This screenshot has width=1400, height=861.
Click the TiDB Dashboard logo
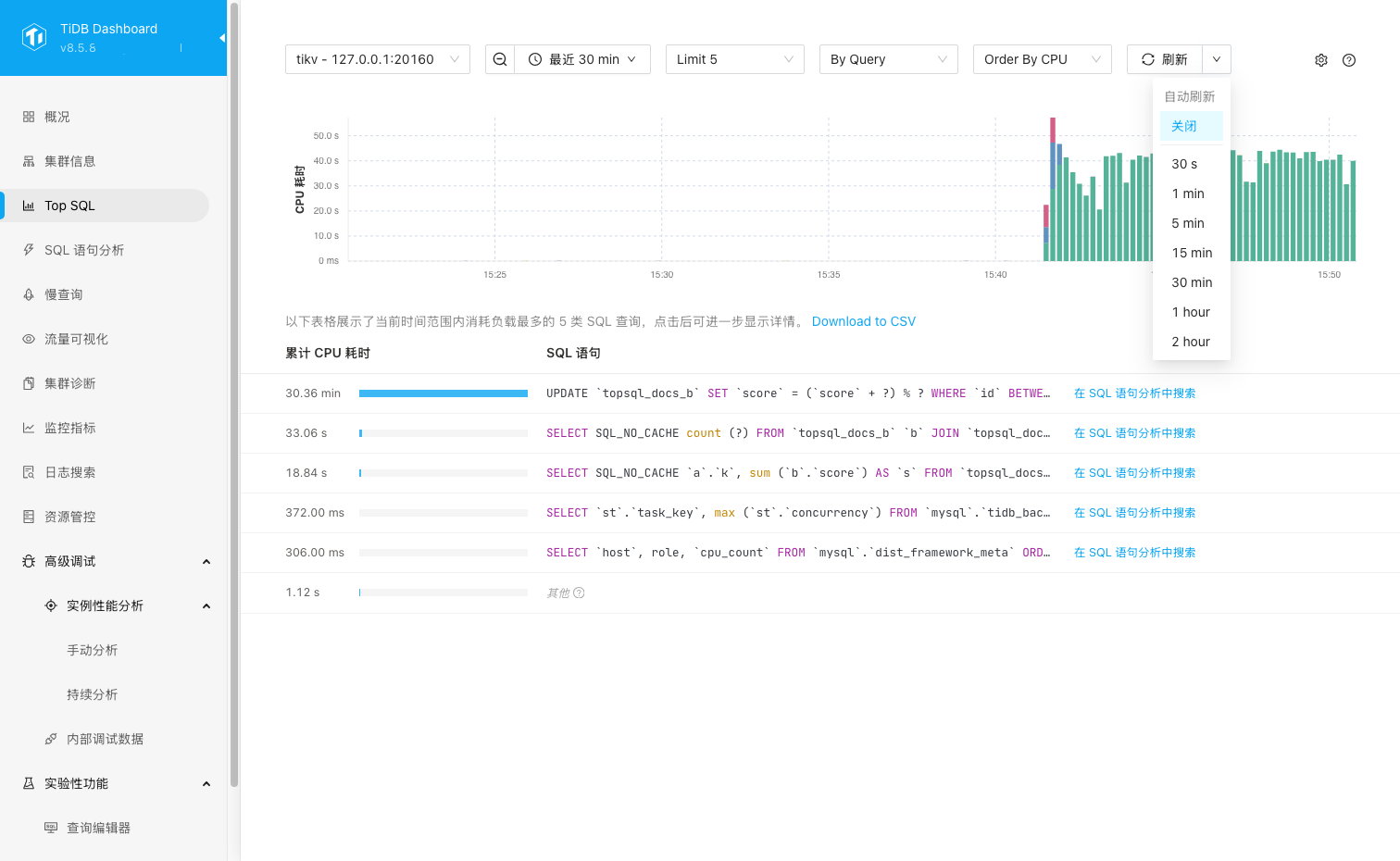34,38
